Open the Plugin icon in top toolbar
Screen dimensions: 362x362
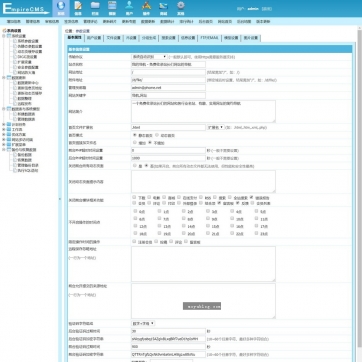click(146, 8)
